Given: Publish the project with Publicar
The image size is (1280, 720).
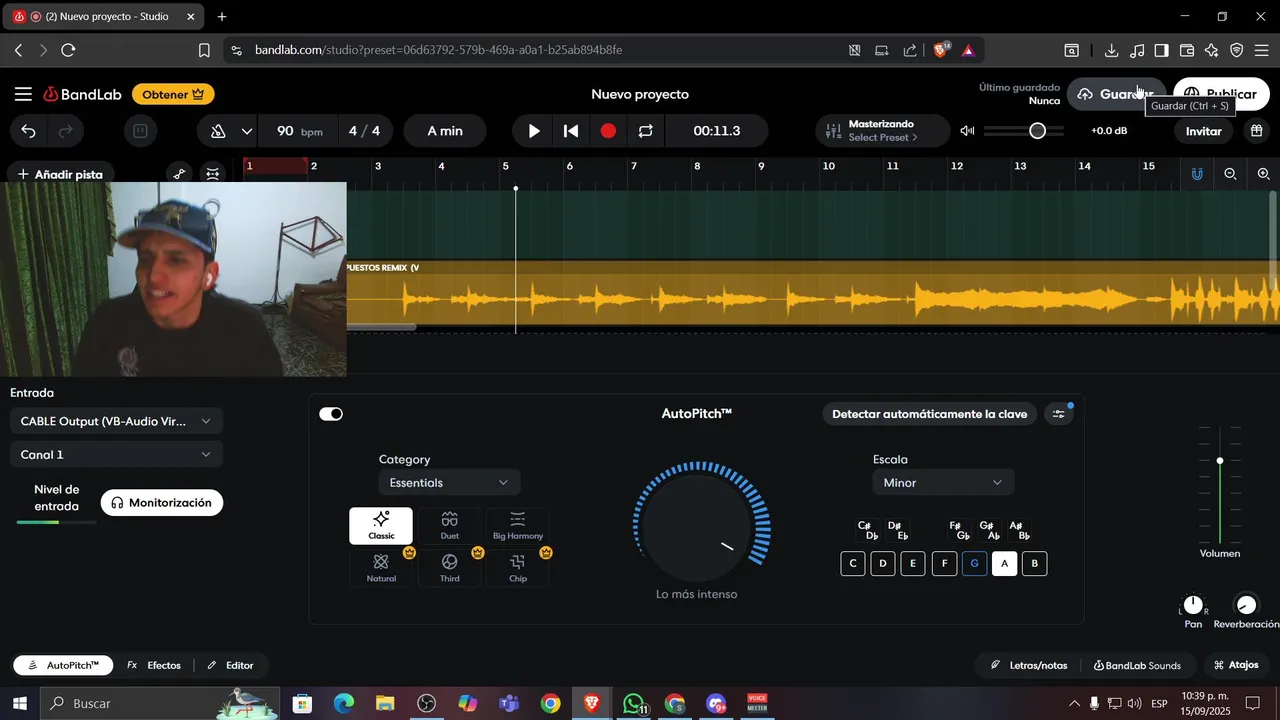Looking at the screenshot, I should point(1221,94).
